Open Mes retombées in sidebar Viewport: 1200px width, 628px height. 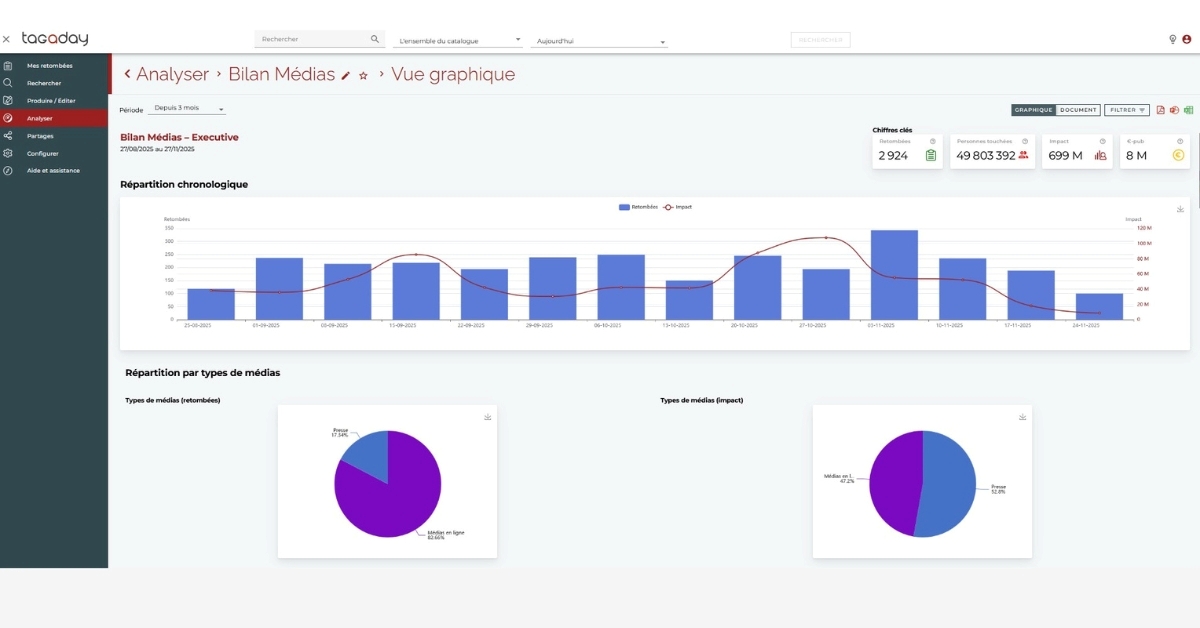point(49,66)
